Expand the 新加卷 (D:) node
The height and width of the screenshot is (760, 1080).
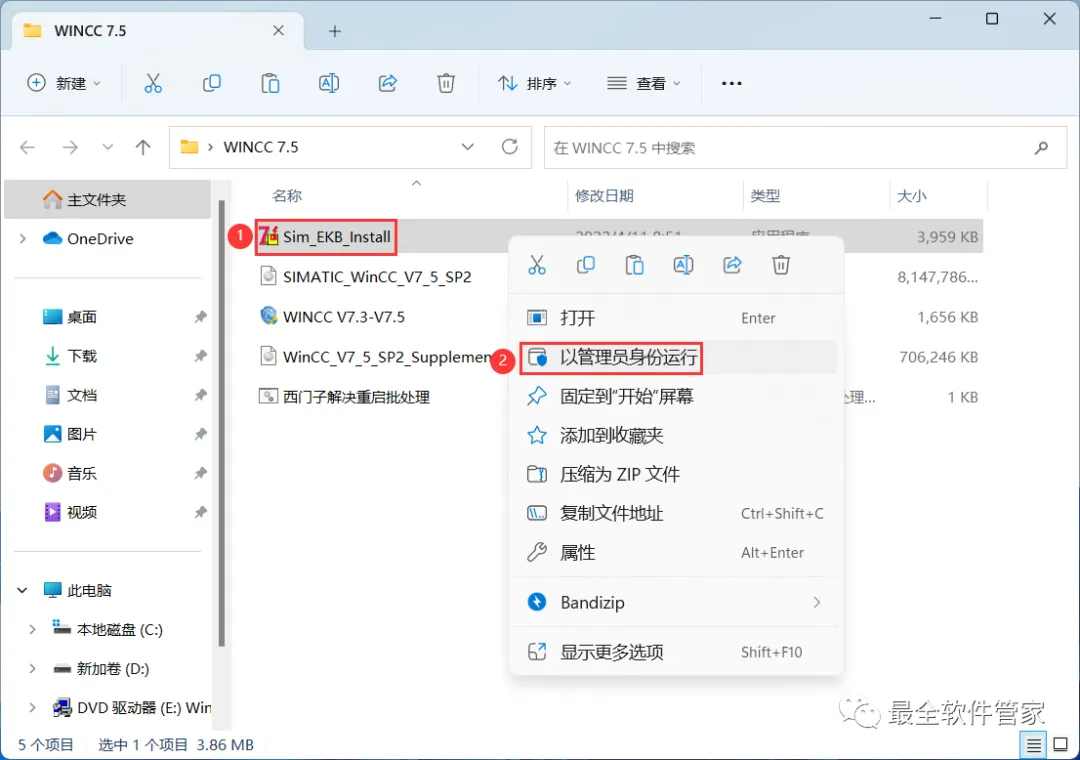tap(32, 668)
